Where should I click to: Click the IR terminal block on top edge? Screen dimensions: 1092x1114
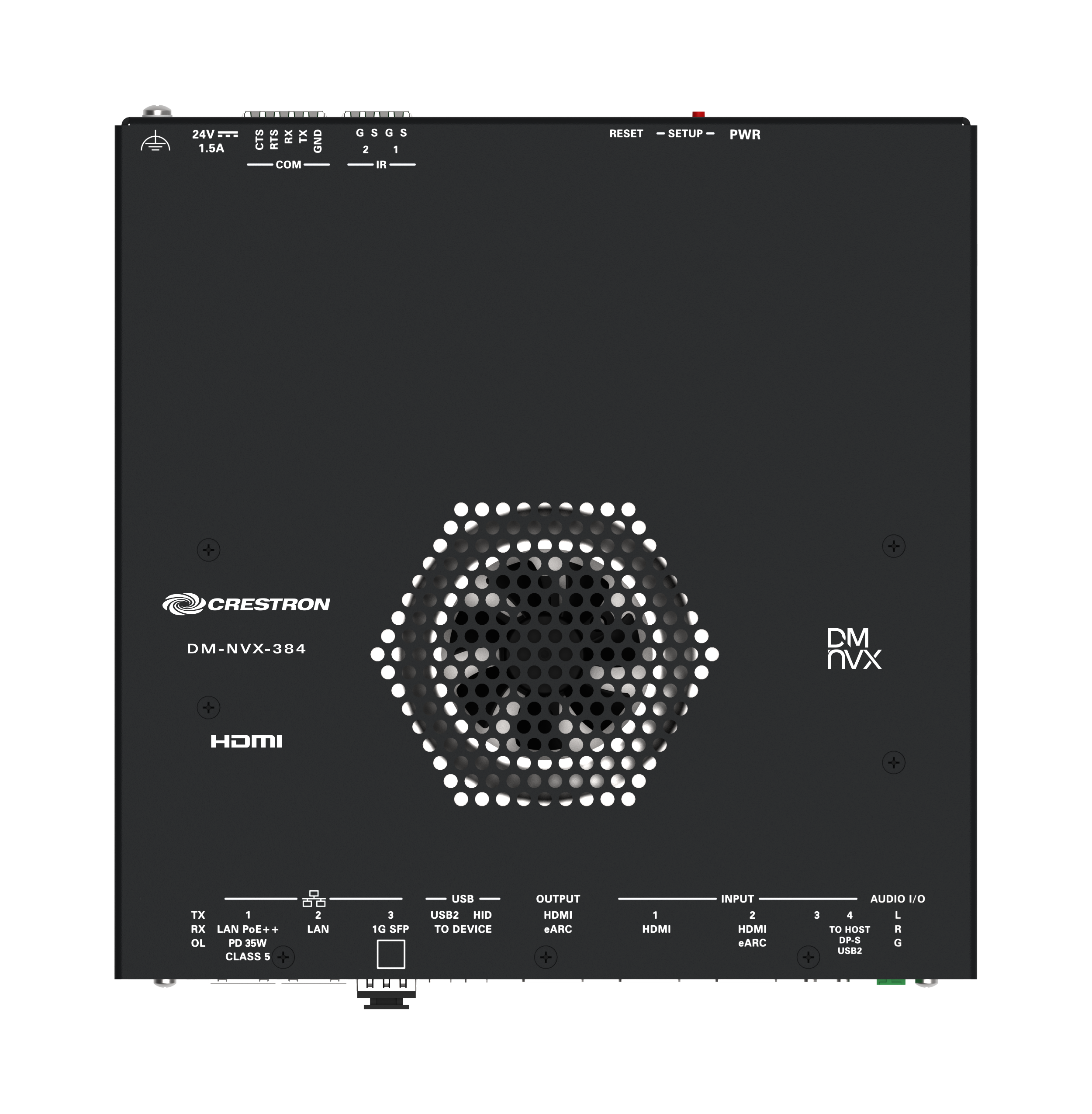click(x=377, y=114)
